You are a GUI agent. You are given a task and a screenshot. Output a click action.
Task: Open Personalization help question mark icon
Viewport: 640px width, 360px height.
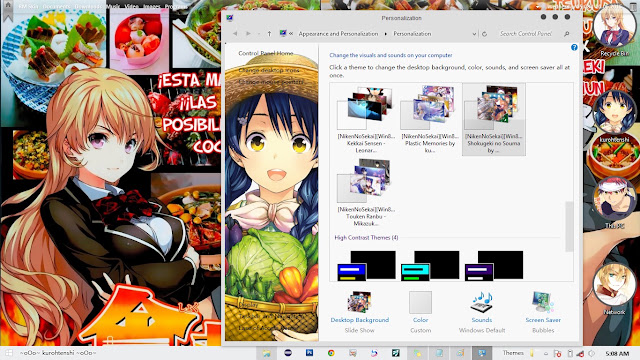[x=574, y=47]
